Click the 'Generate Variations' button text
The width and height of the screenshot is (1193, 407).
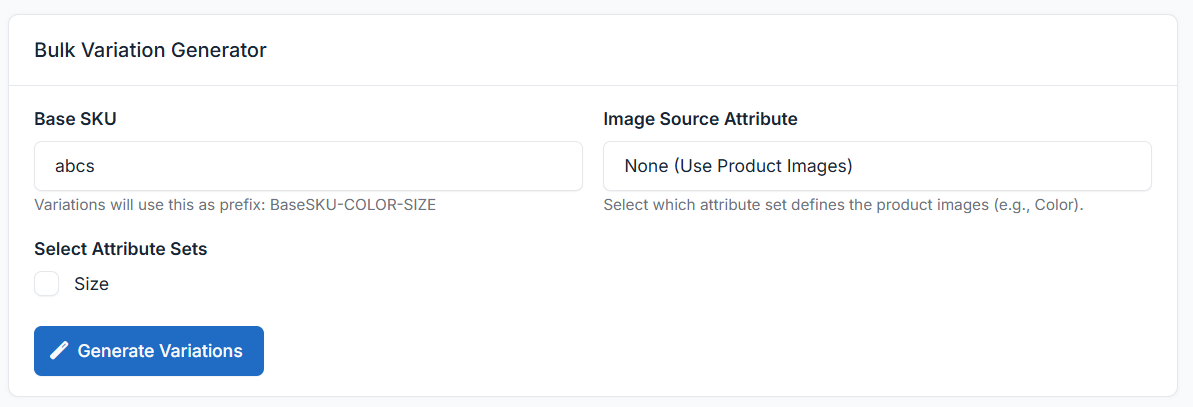160,351
